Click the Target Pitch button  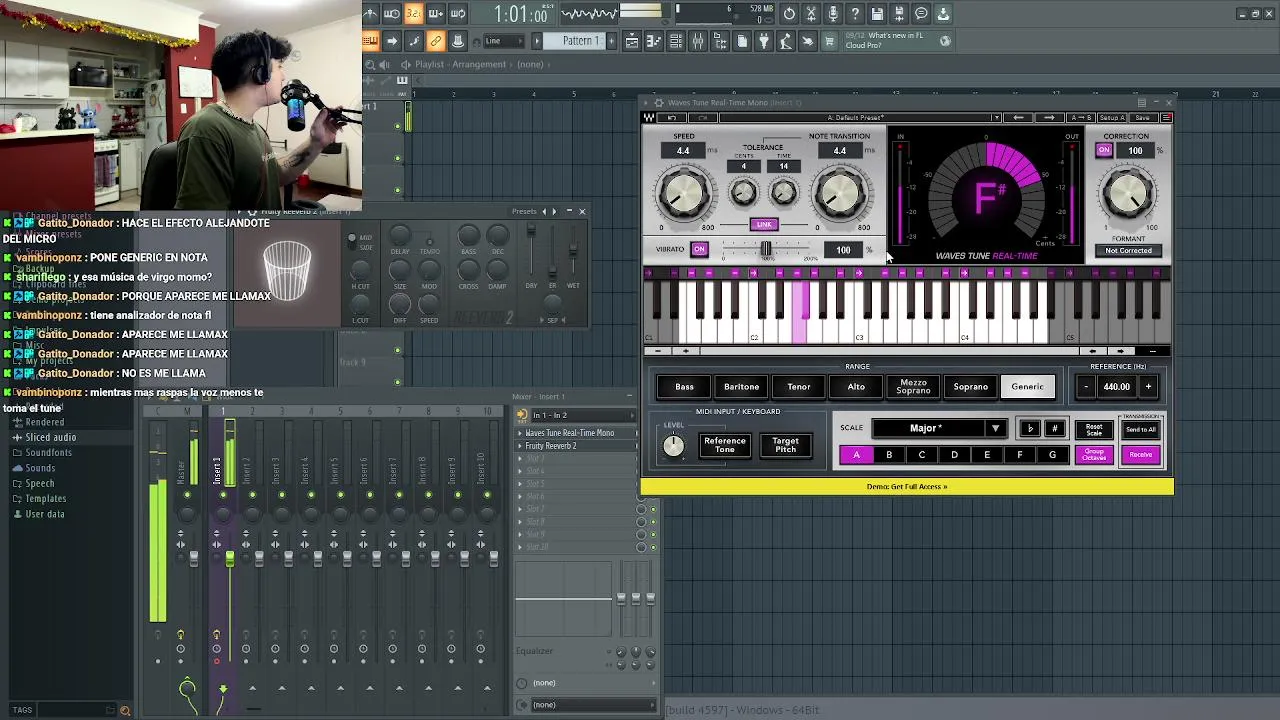point(785,445)
